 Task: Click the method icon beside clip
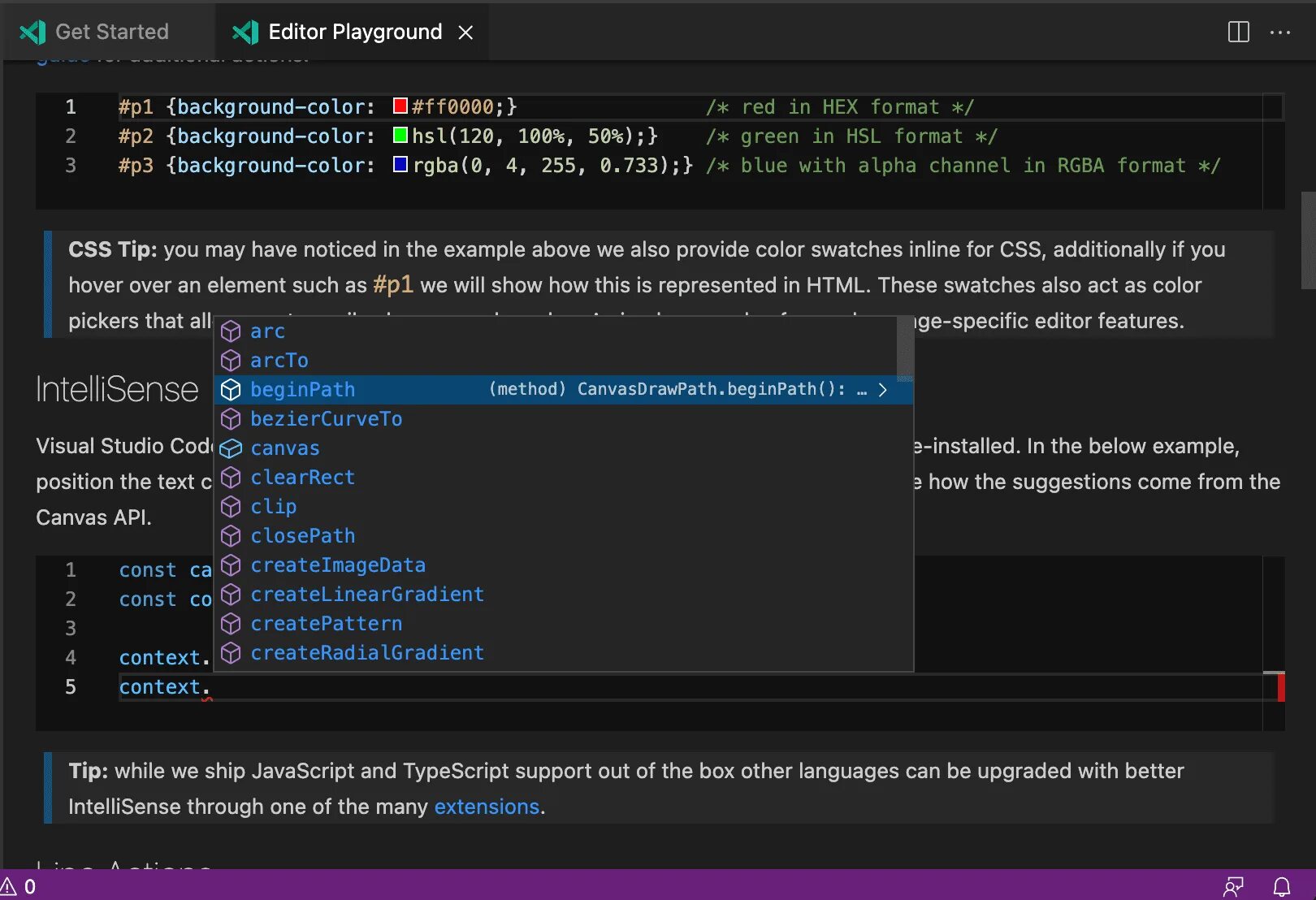[231, 507]
